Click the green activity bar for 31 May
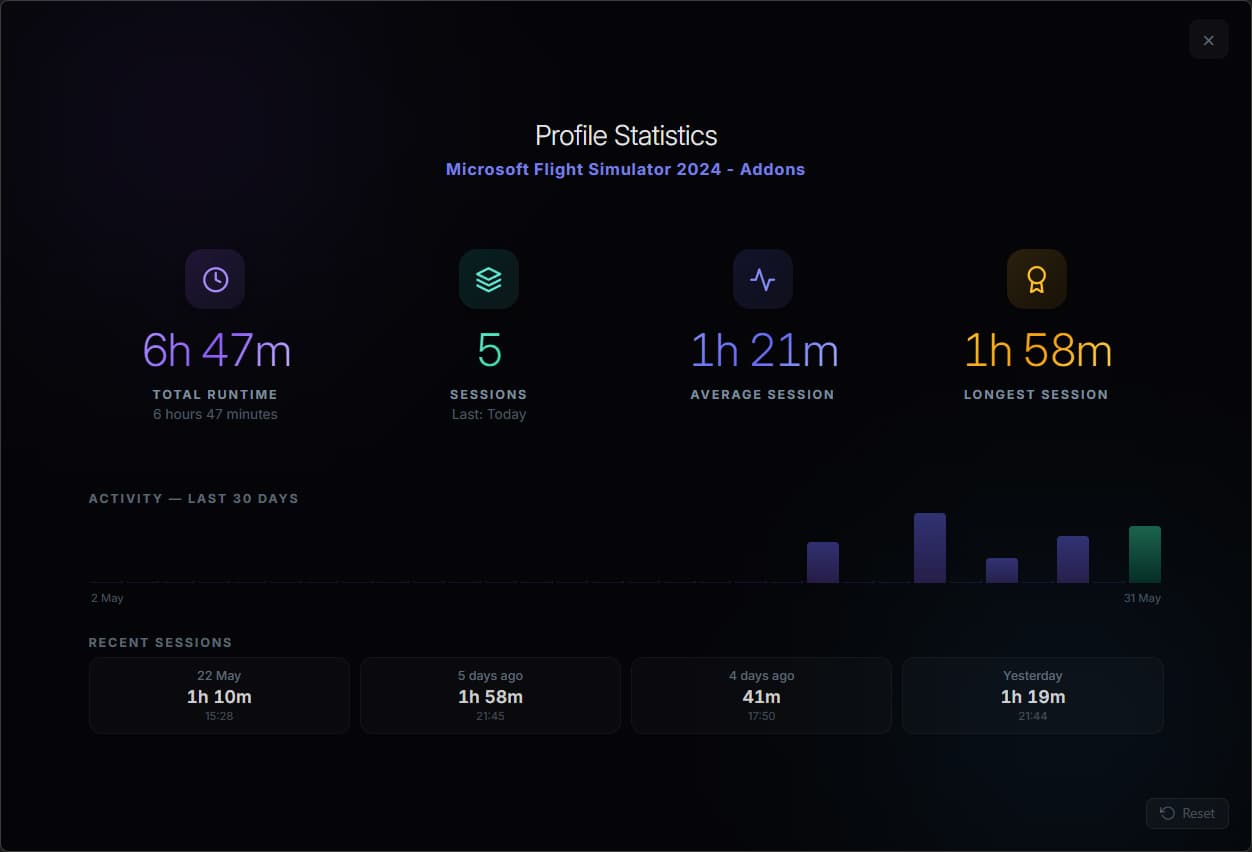The width and height of the screenshot is (1252, 852). click(1145, 554)
